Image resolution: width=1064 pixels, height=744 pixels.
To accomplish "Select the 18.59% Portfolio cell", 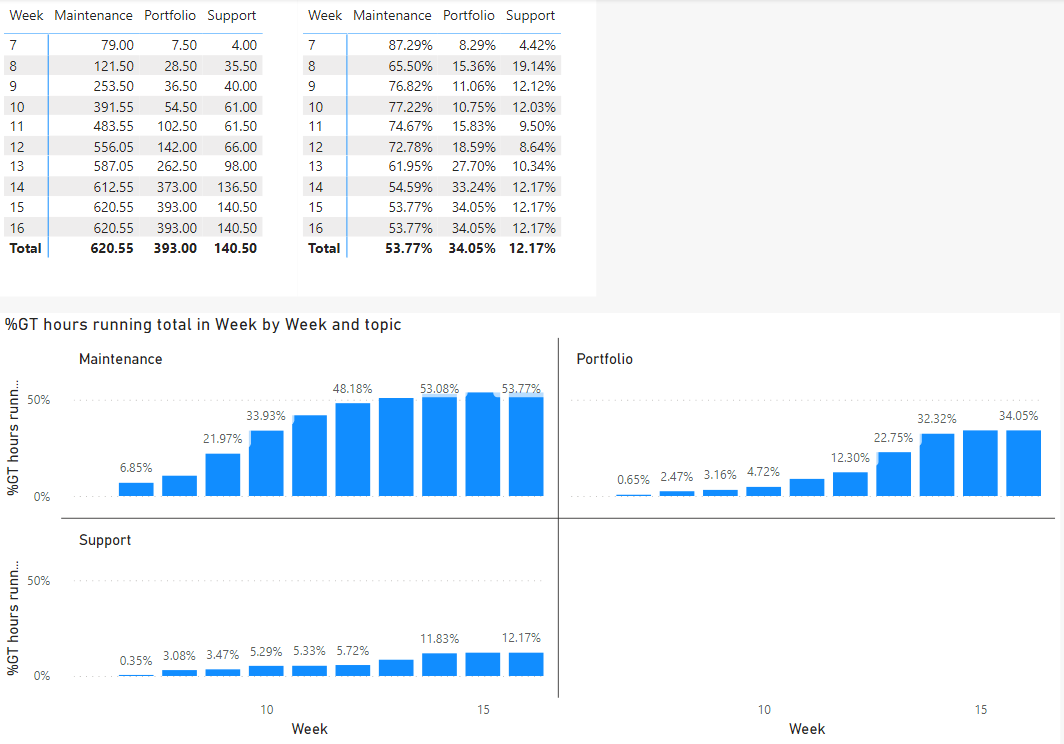I will coord(474,147).
